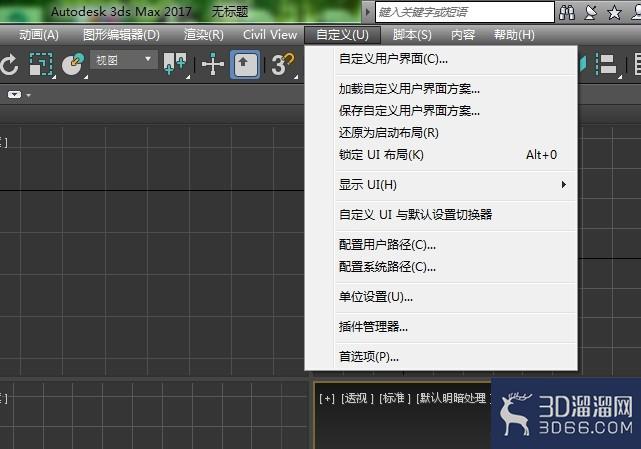The height and width of the screenshot is (449, 641).
Task: Choose 保存自定义用户界面方案...
Action: (x=441, y=111)
